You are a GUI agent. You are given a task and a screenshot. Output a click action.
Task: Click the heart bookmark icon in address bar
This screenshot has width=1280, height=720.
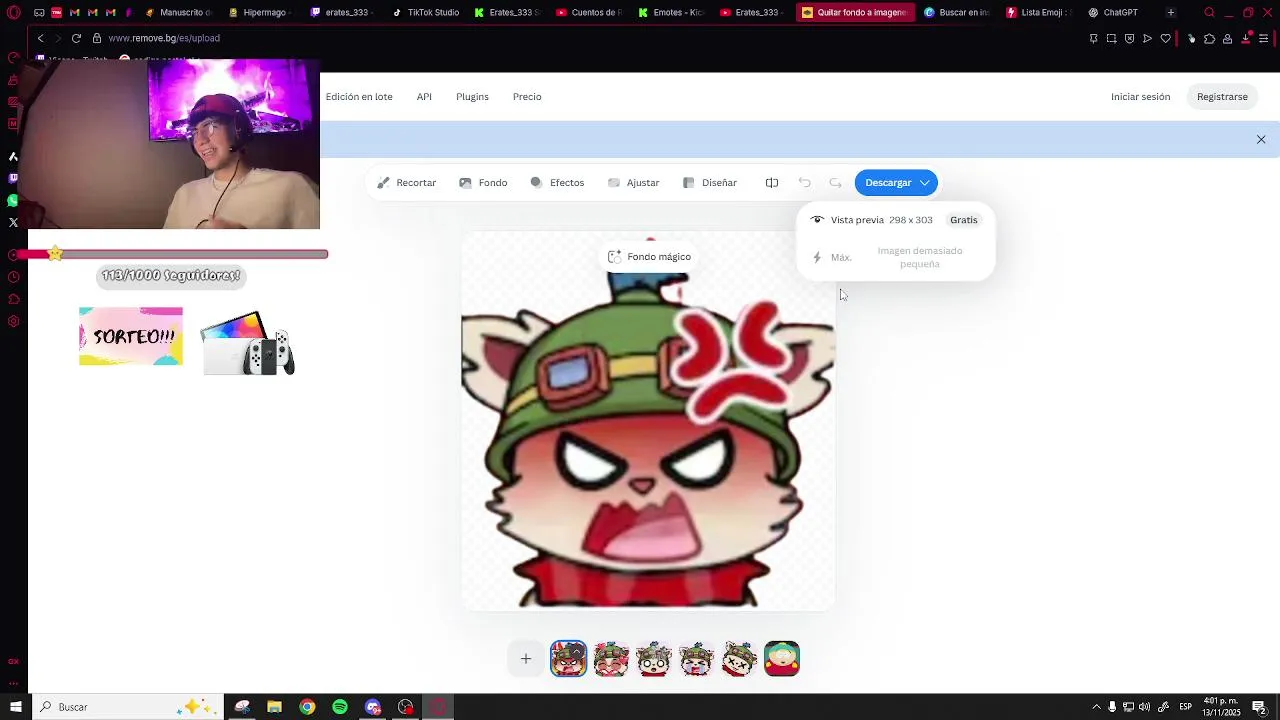coord(1165,38)
